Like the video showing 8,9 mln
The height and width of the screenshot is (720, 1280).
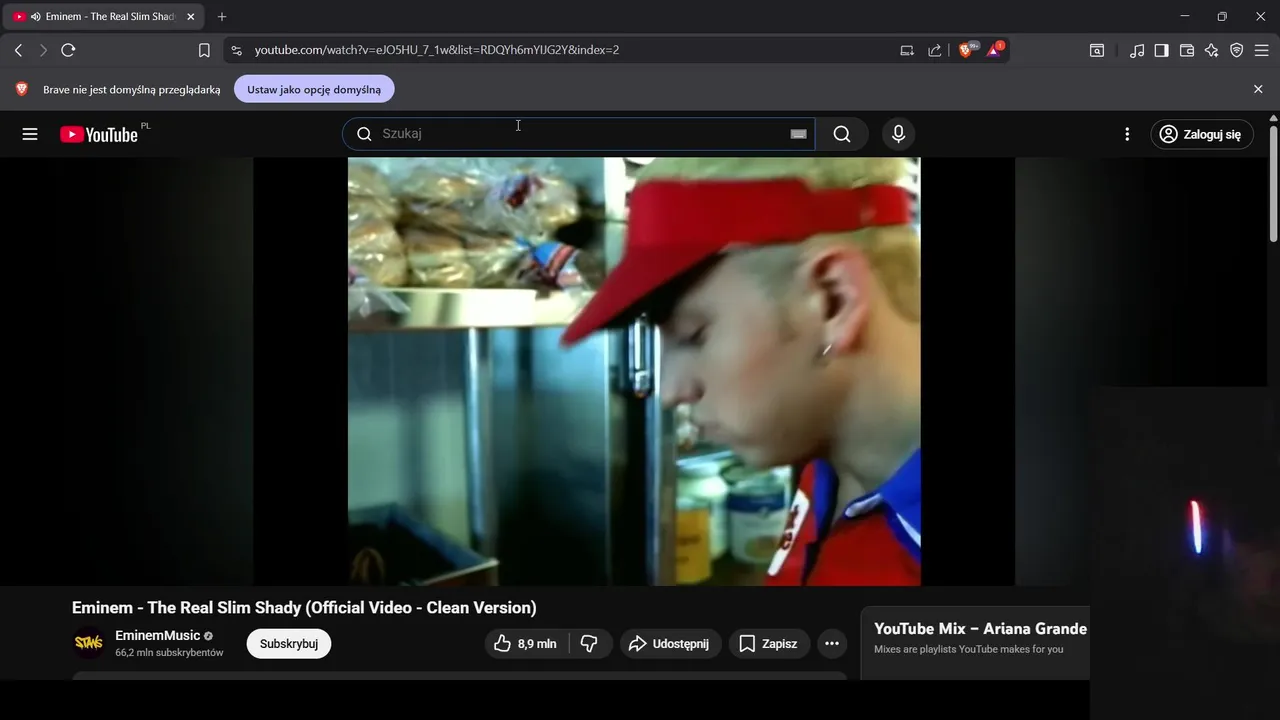(525, 644)
